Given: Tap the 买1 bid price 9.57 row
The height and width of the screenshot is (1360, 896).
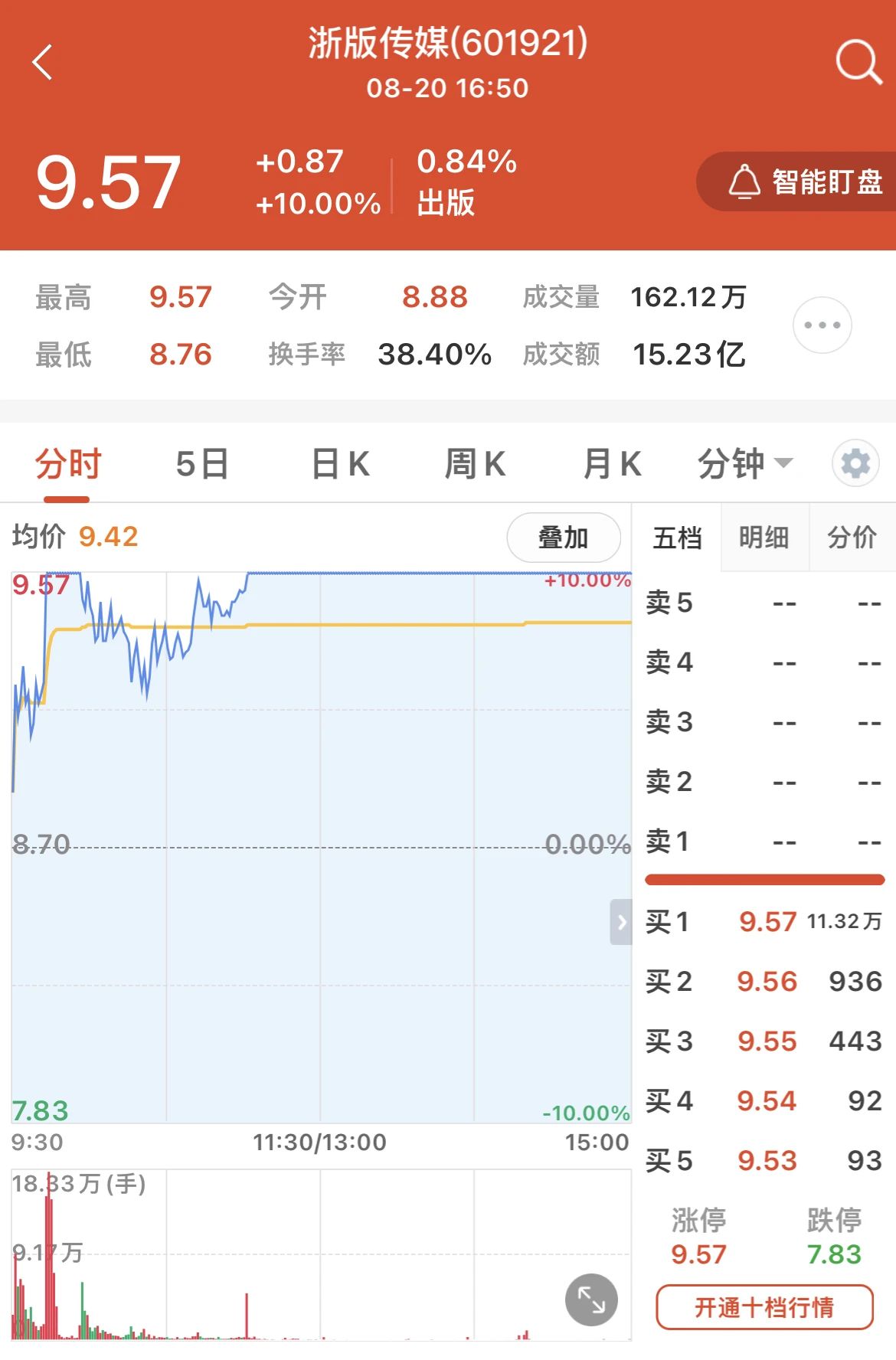Looking at the screenshot, I should point(764,921).
